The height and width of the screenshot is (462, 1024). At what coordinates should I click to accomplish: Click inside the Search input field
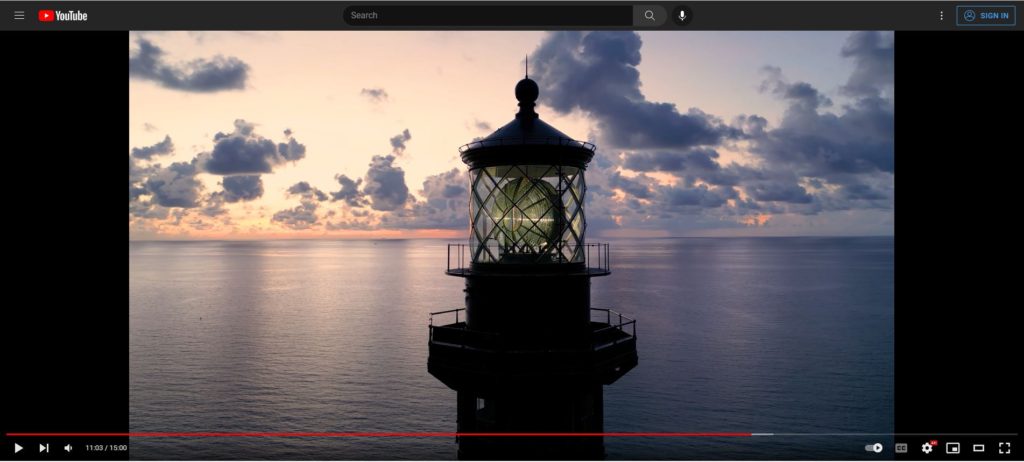point(488,16)
